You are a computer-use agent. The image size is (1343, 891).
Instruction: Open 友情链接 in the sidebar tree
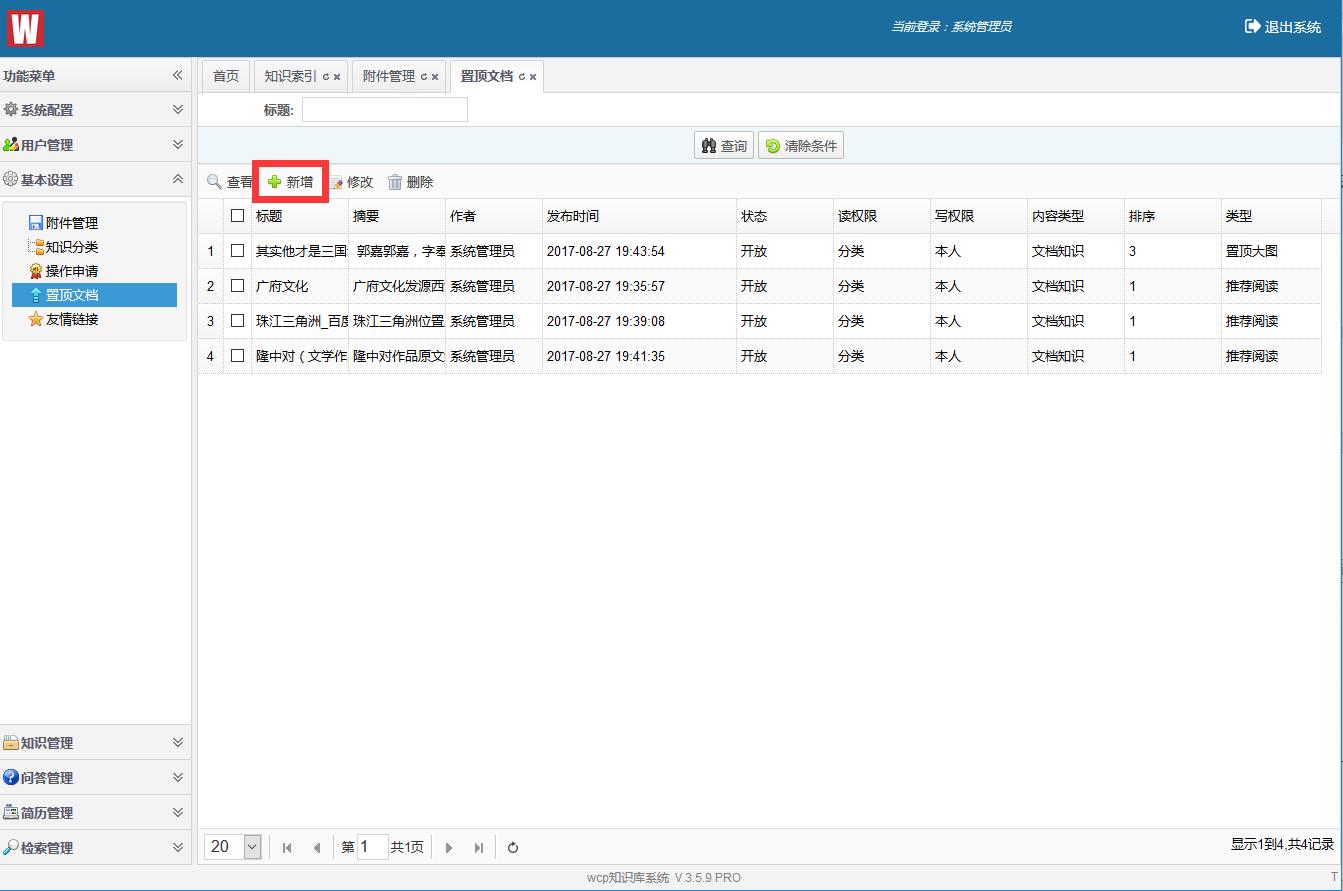click(72, 319)
